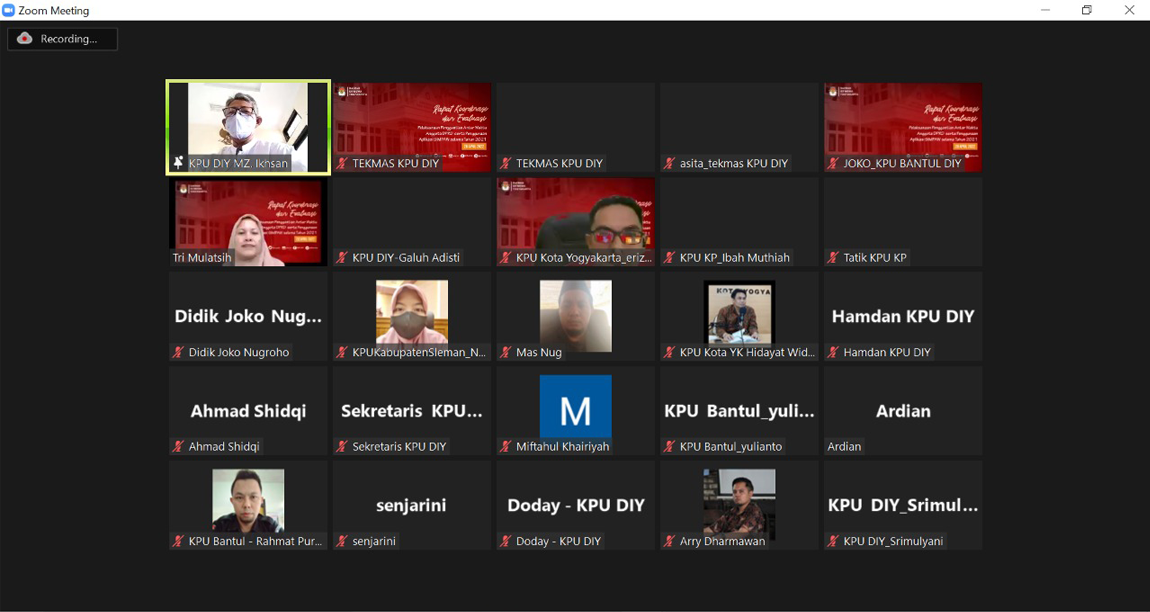Click the KPU Bantul - Rahmat profile photo
Image resolution: width=1150 pixels, height=612 pixels.
click(x=248, y=499)
